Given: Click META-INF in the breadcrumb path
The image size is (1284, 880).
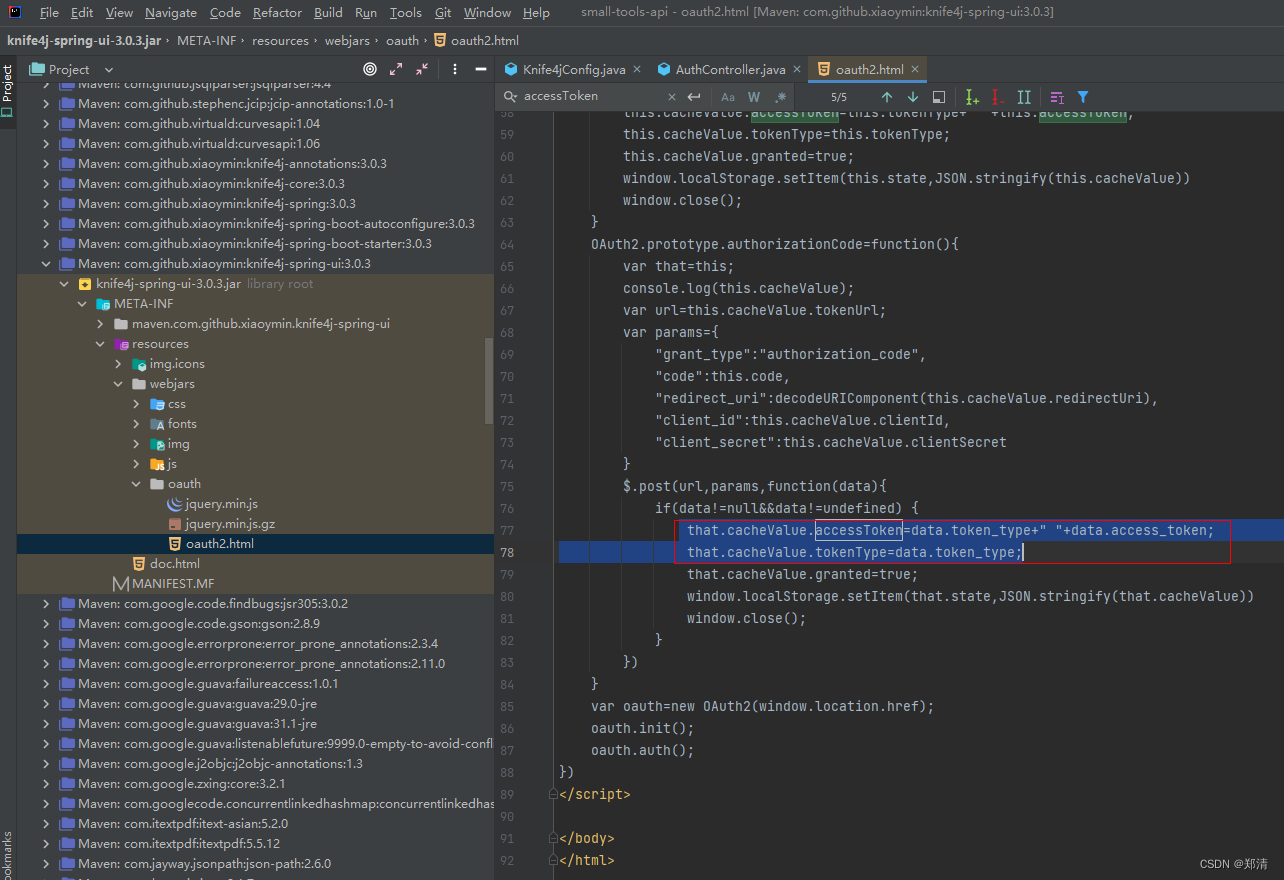Looking at the screenshot, I should 207,41.
